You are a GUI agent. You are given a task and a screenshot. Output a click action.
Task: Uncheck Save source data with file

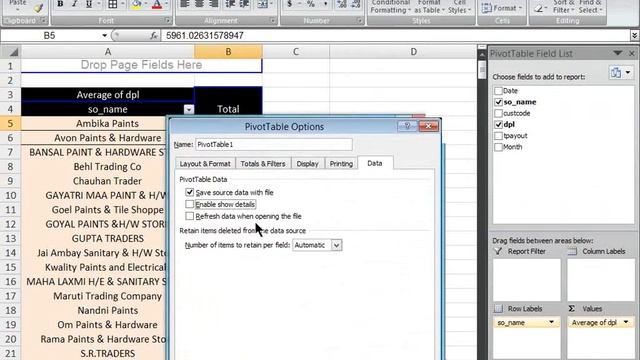tap(189, 192)
